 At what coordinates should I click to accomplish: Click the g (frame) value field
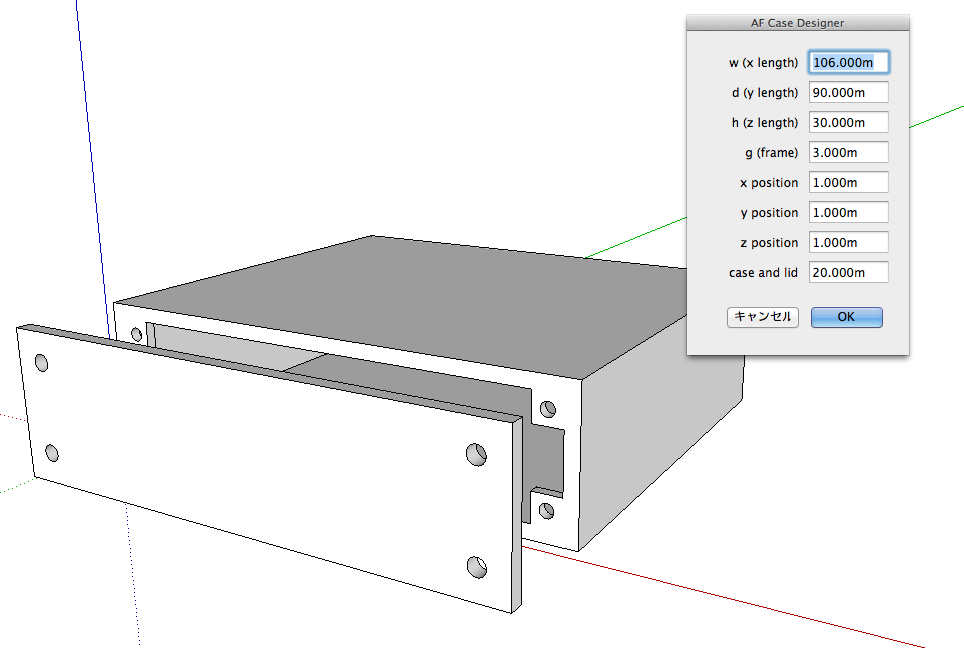click(848, 153)
